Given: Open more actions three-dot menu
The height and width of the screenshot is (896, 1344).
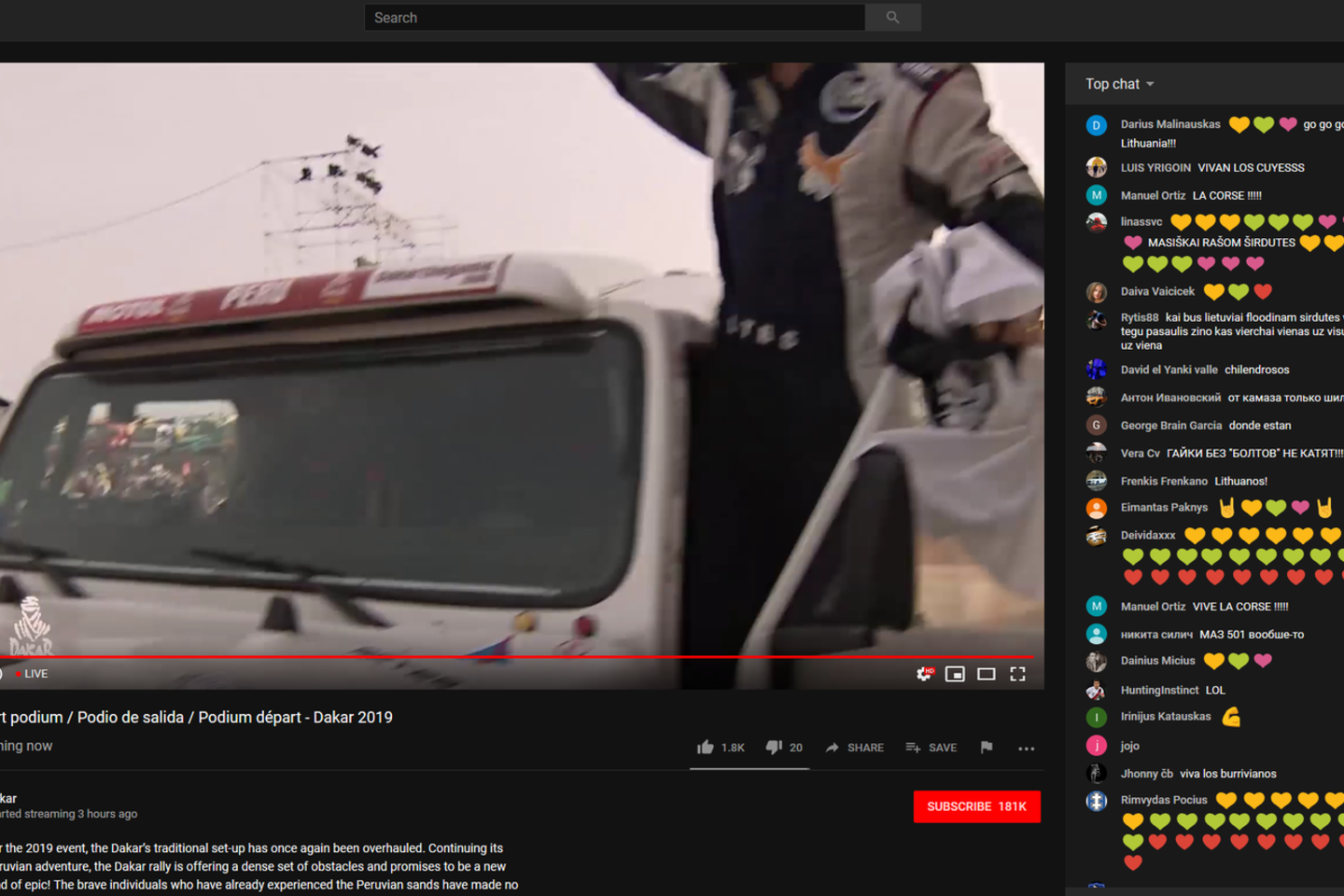Looking at the screenshot, I should tap(1026, 749).
